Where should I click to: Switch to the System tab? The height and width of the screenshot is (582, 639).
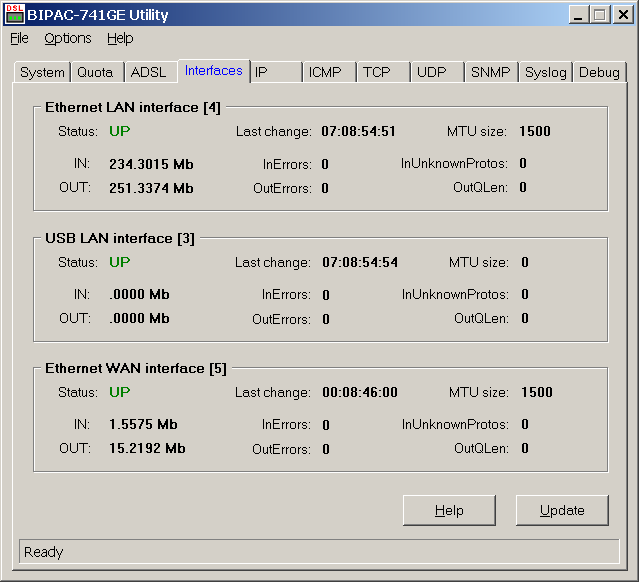(42, 72)
